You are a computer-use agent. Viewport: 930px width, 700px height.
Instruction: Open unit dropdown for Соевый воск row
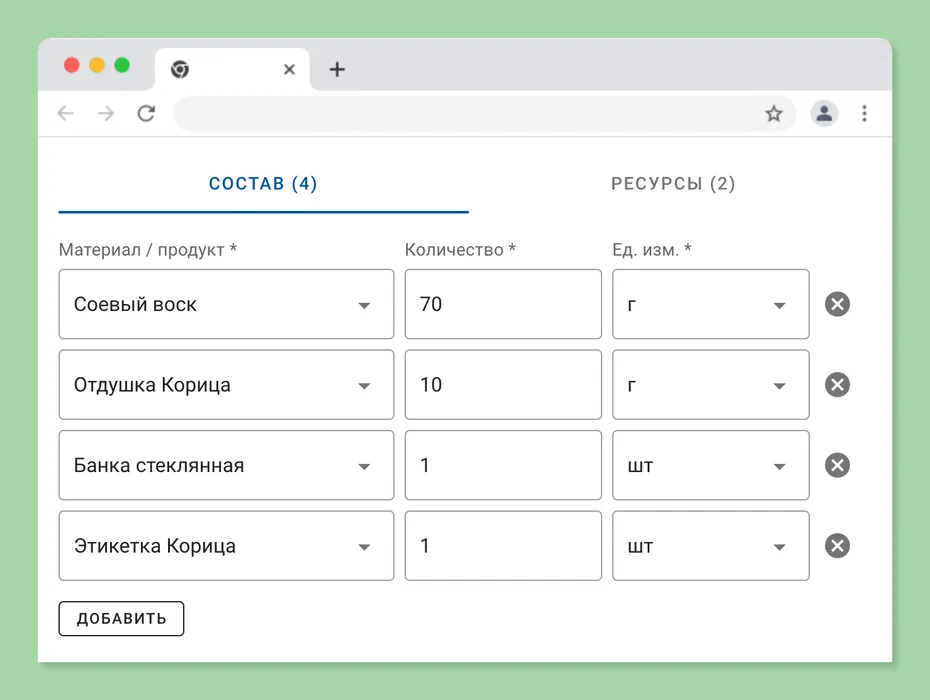pos(711,304)
